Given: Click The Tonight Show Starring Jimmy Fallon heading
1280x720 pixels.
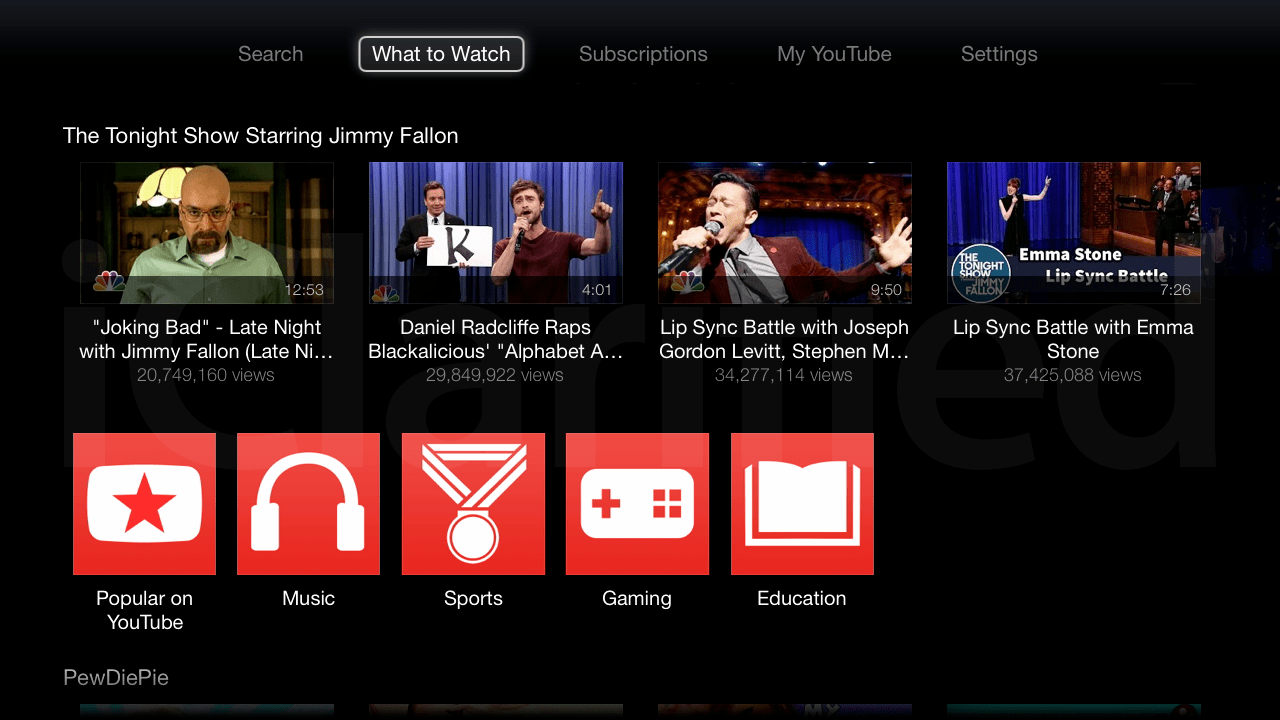Looking at the screenshot, I should [260, 135].
